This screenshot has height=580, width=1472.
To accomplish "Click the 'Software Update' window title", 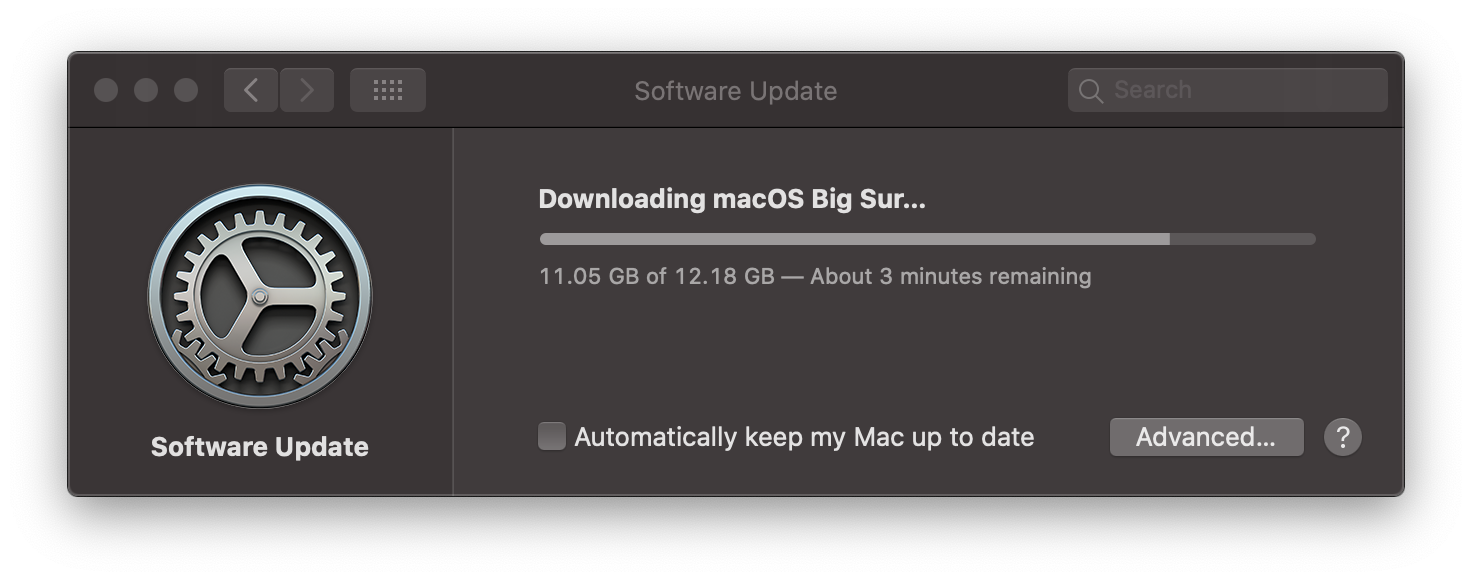I will (736, 91).
